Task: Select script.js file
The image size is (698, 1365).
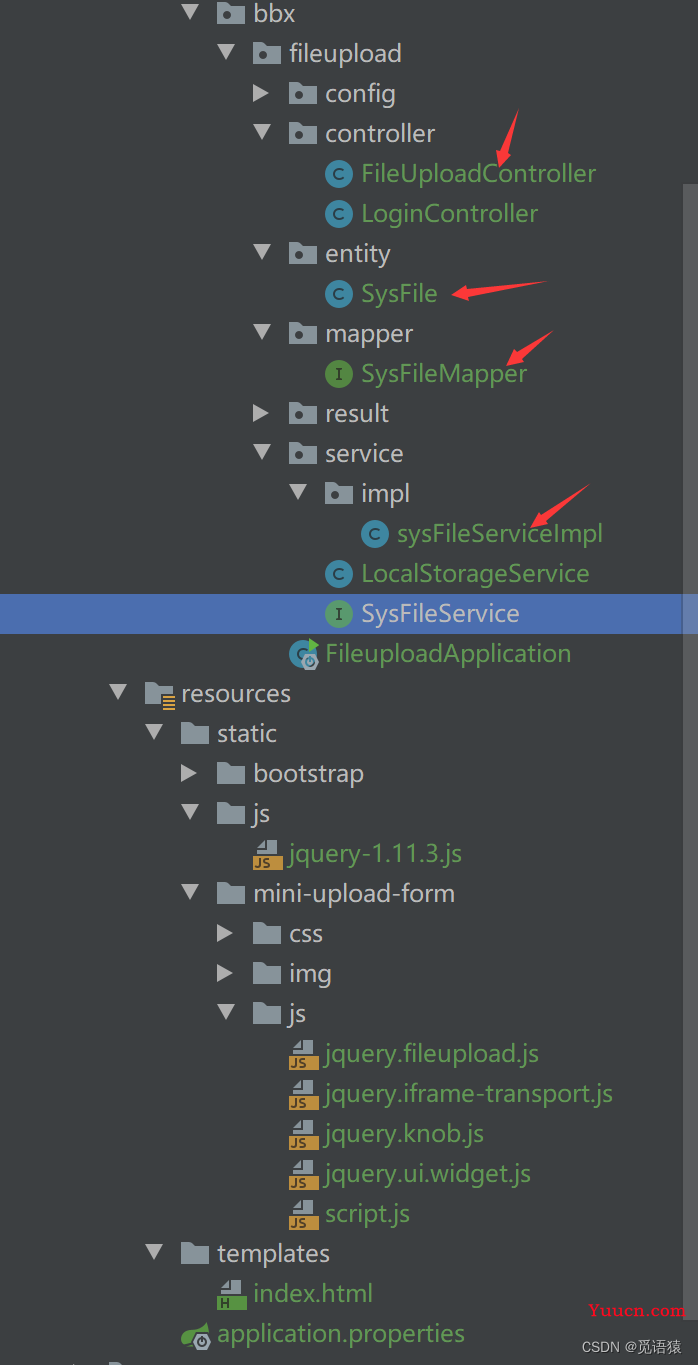Action: 367,1214
